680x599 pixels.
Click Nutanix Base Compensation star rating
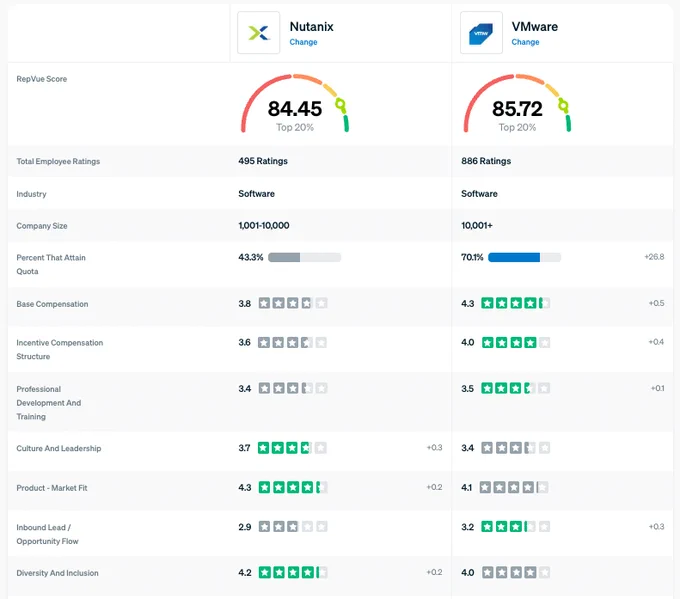click(x=293, y=303)
